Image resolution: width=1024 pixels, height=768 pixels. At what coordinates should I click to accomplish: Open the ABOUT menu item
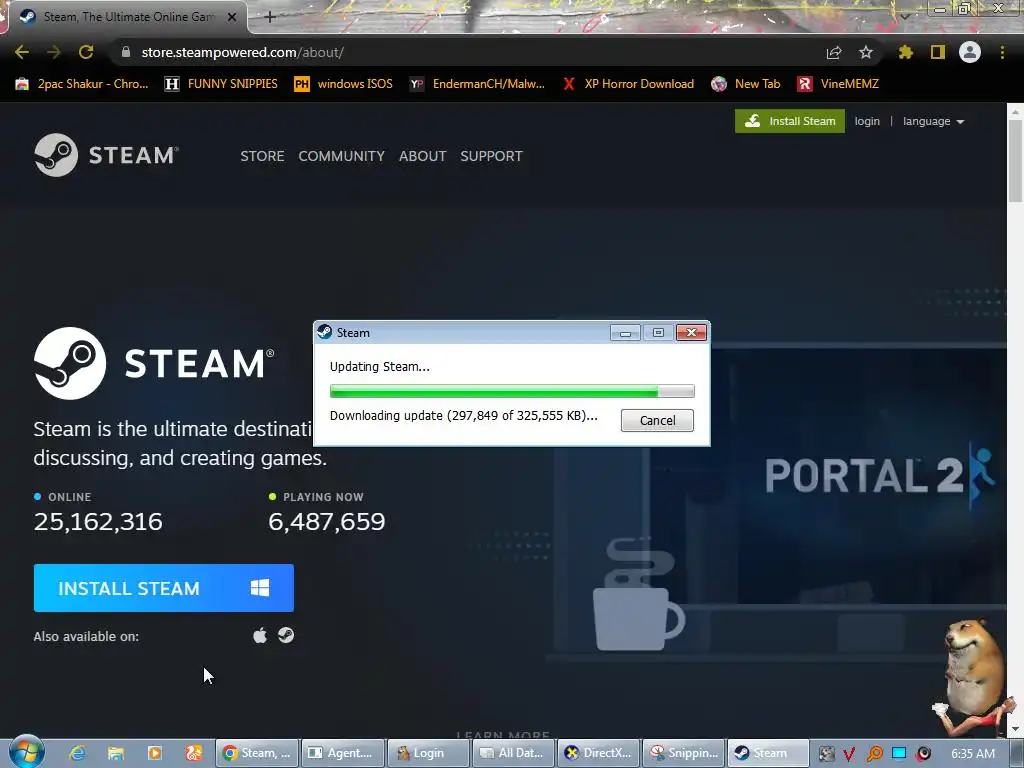[423, 156]
